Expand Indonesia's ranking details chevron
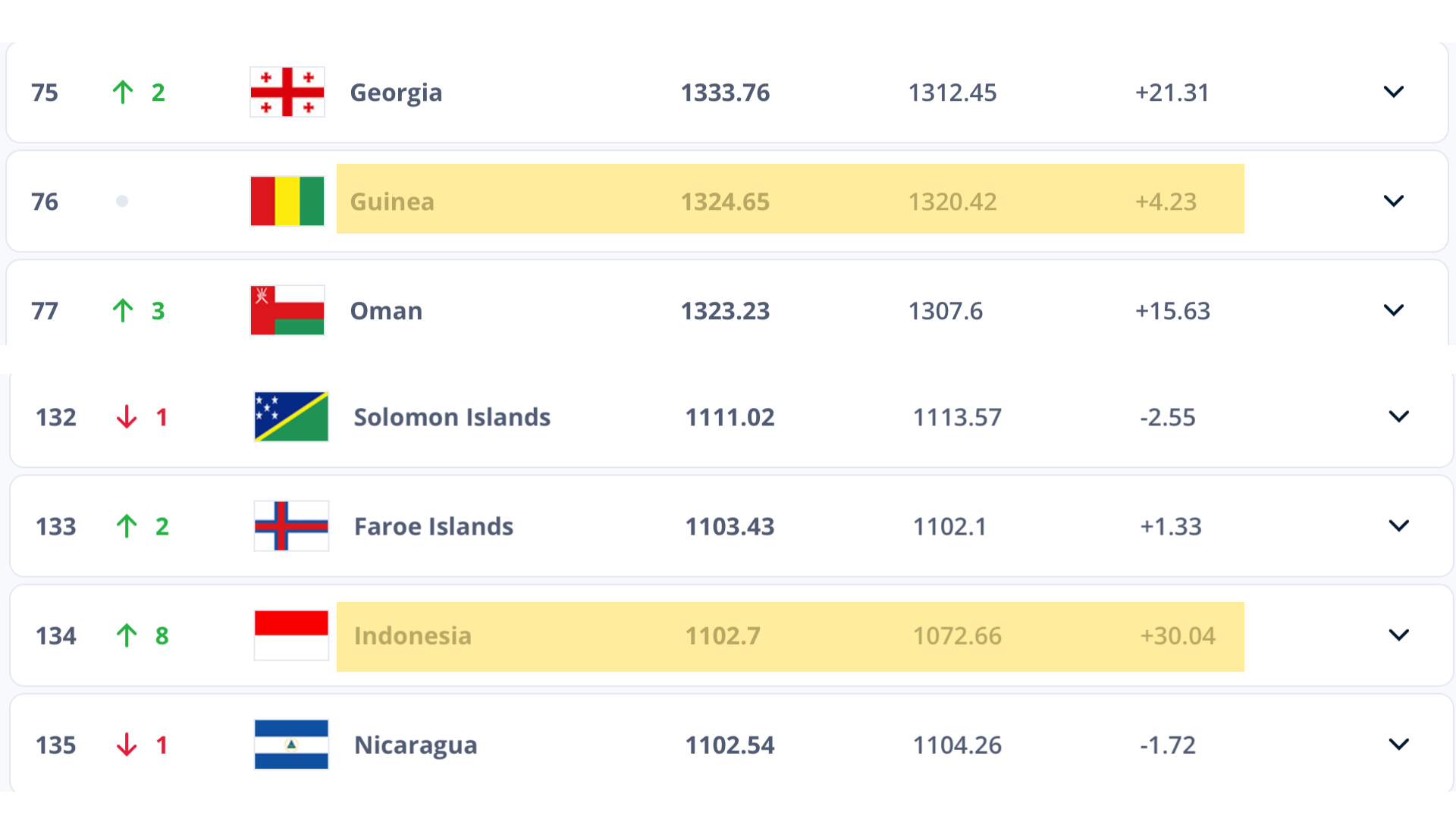The image size is (1456, 819). (x=1398, y=635)
